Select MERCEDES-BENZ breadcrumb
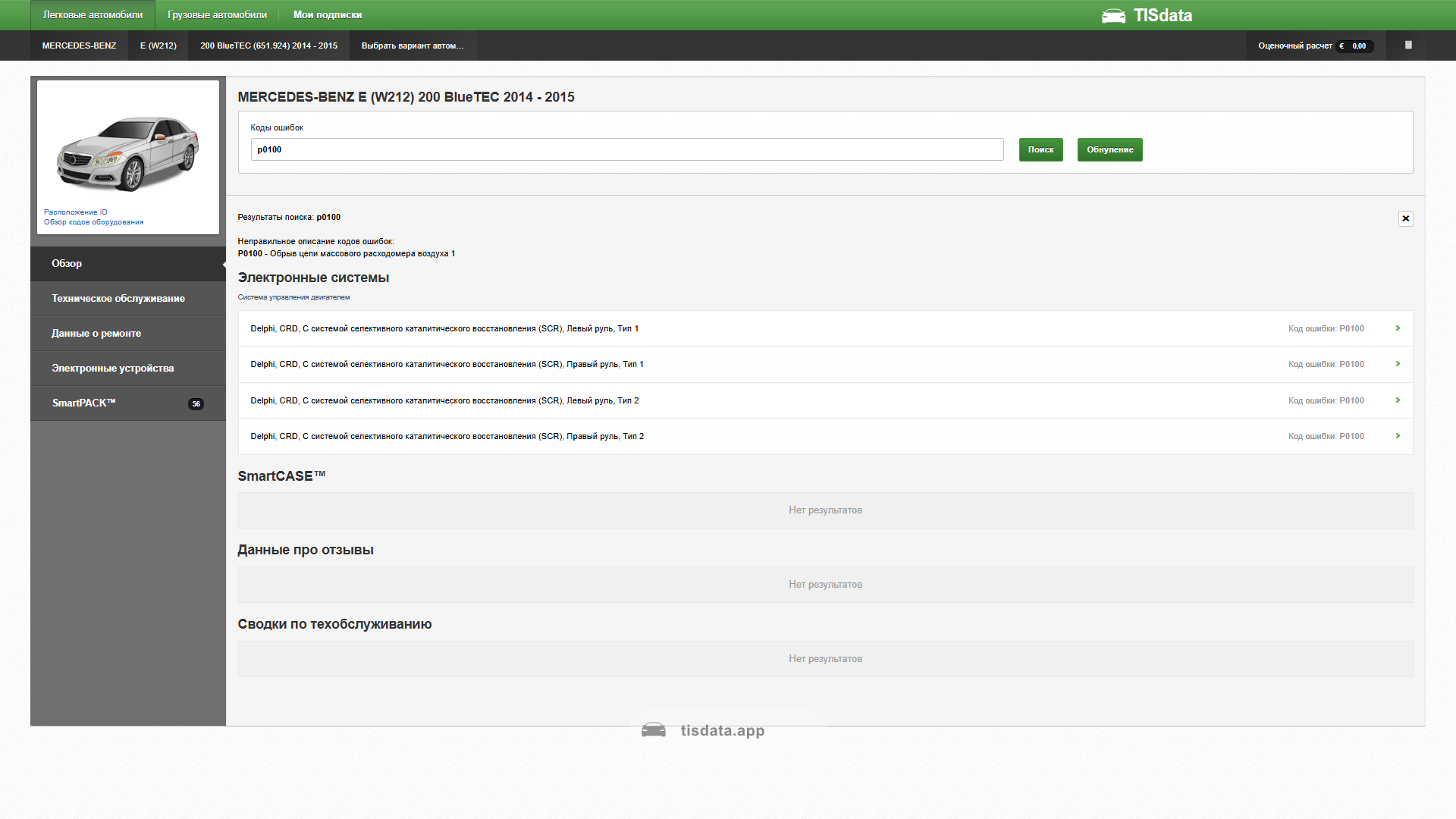Screen dimensions: 1456x819 (80, 45)
